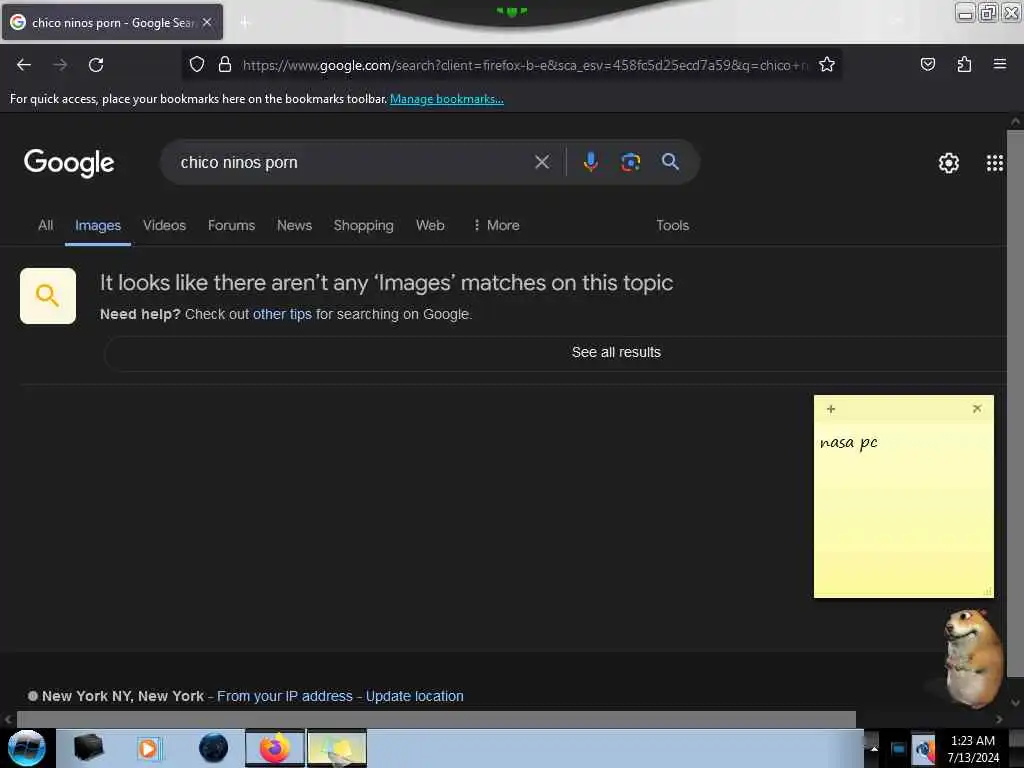Open the Firefox extensions puzzle icon
This screenshot has width=1024, height=768.
(x=964, y=64)
